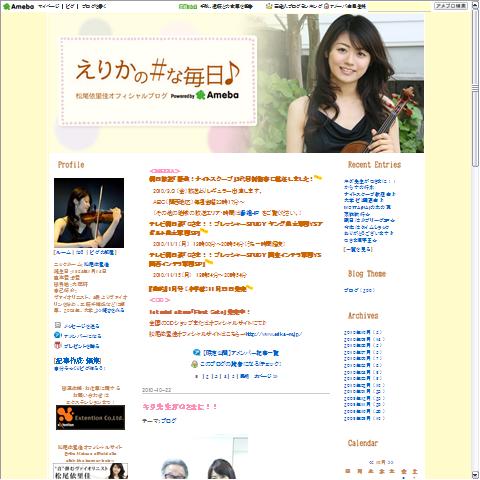The height and width of the screenshot is (480, 480).
Task: Open the ブログ category link under Blog Theme
Action: click(359, 290)
